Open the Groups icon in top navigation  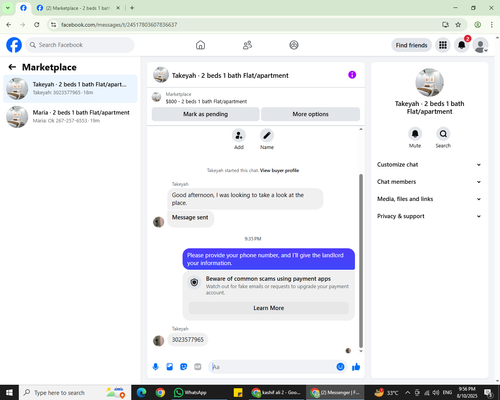294,45
